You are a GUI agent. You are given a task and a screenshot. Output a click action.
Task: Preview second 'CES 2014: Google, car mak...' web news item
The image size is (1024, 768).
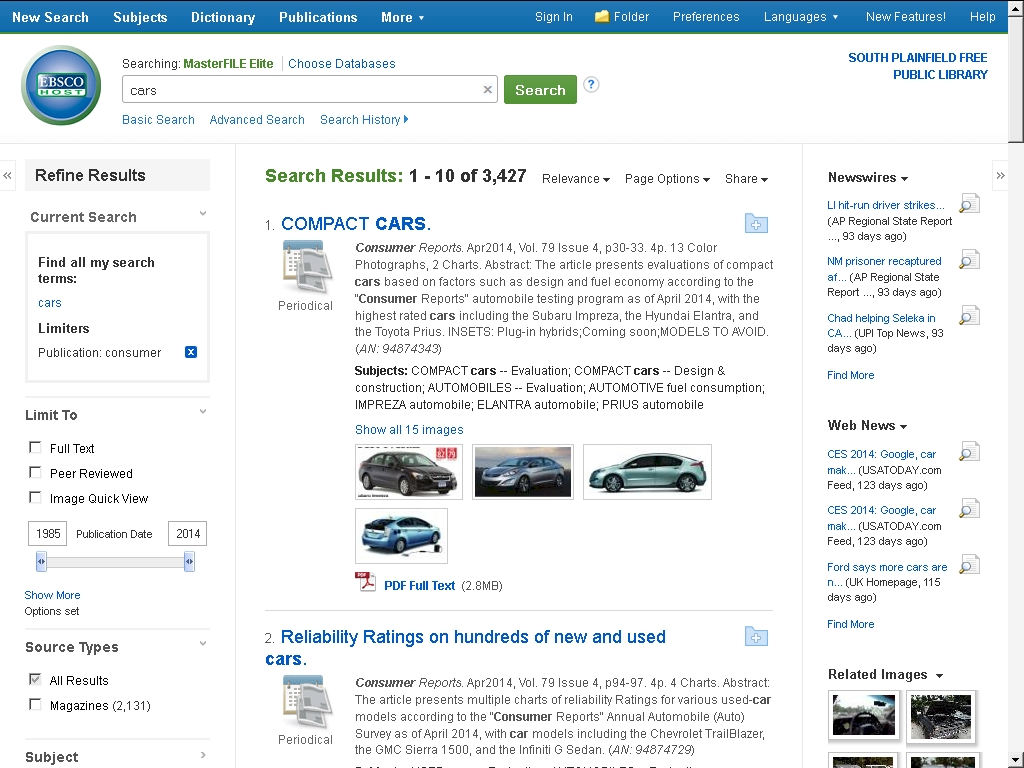[x=969, y=509]
